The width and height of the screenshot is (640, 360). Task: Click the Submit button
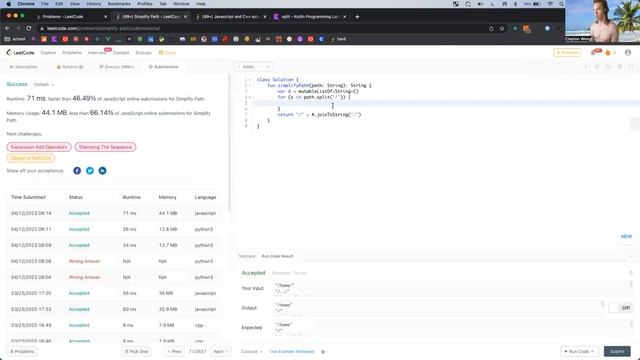(x=617, y=351)
